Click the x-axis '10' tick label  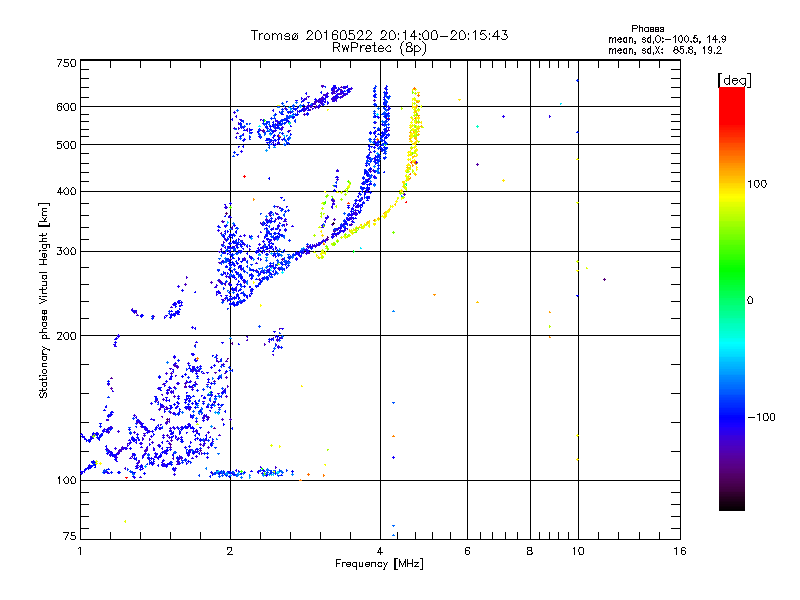click(578, 551)
